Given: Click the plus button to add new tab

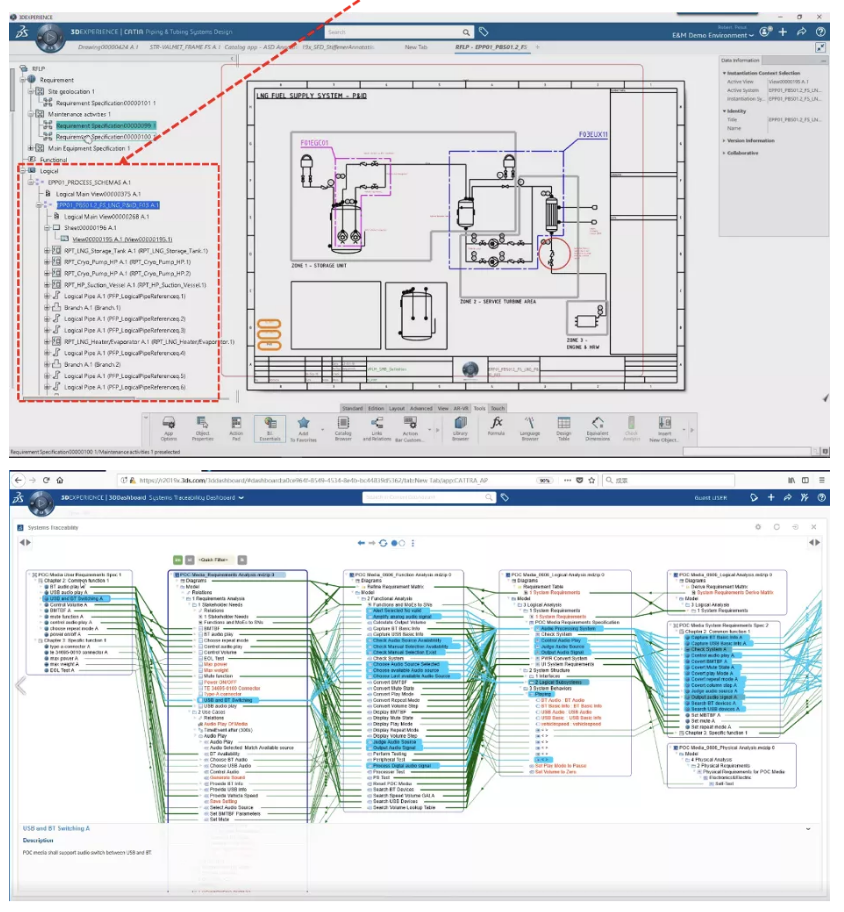Looking at the screenshot, I should (x=537, y=47).
